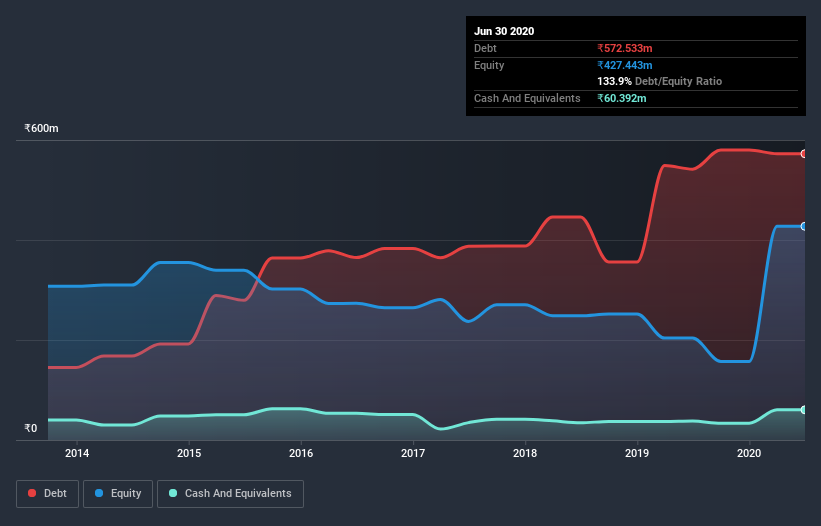
Task: Click the ₹600m y-axis label
Action: coord(41,128)
